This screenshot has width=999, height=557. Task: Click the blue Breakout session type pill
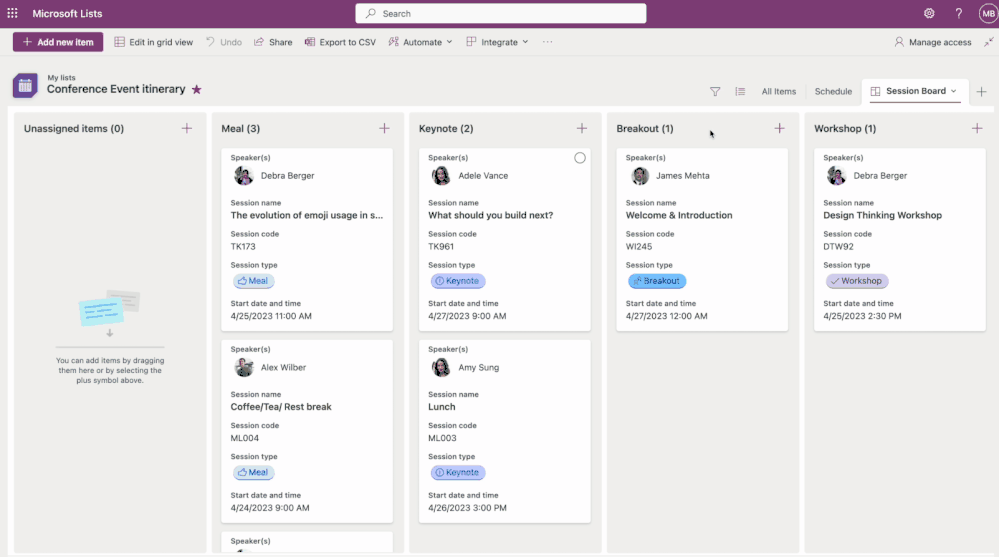657,281
